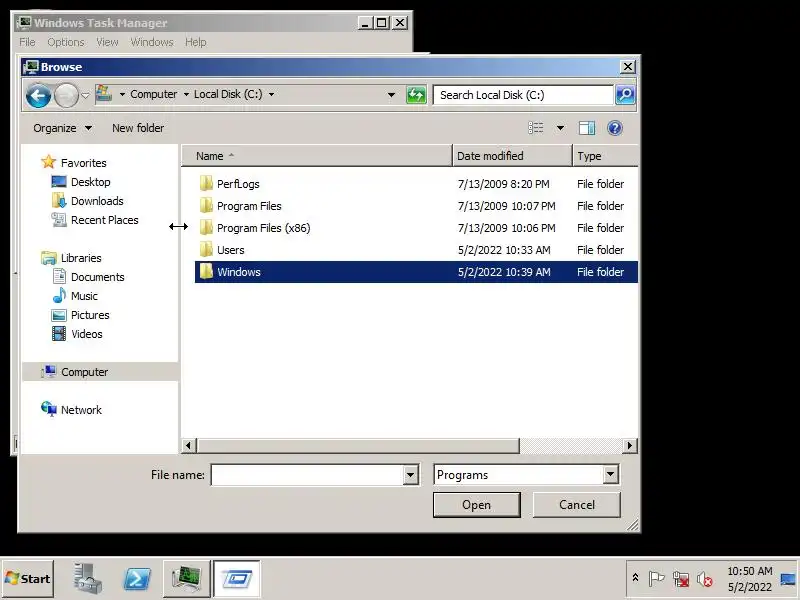Viewport: 800px width, 600px height.
Task: Select Music library
Action: (x=84, y=296)
